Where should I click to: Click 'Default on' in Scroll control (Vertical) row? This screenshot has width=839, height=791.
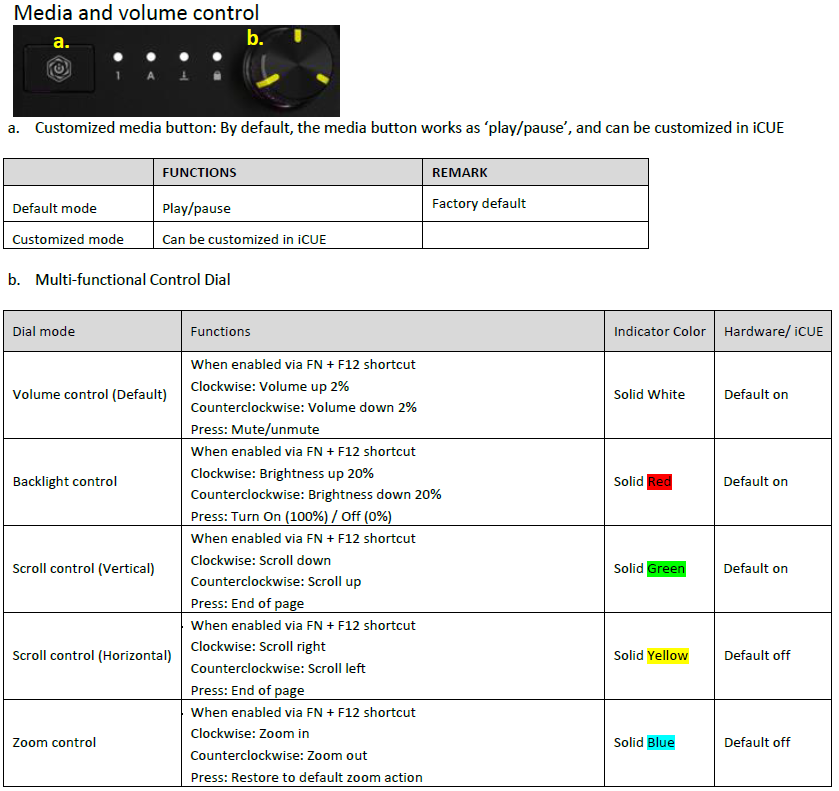pyautogui.click(x=756, y=568)
